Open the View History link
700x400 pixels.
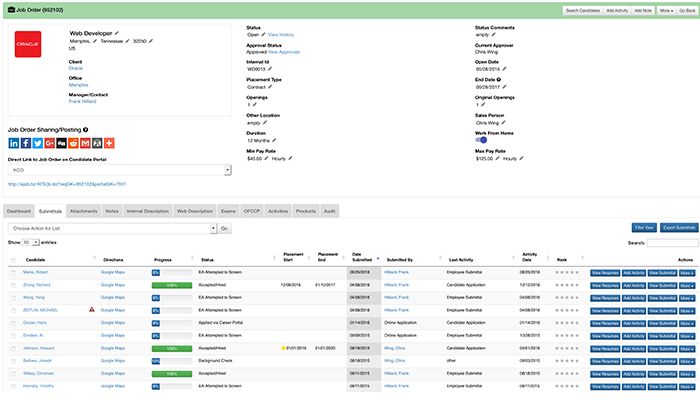coord(281,35)
